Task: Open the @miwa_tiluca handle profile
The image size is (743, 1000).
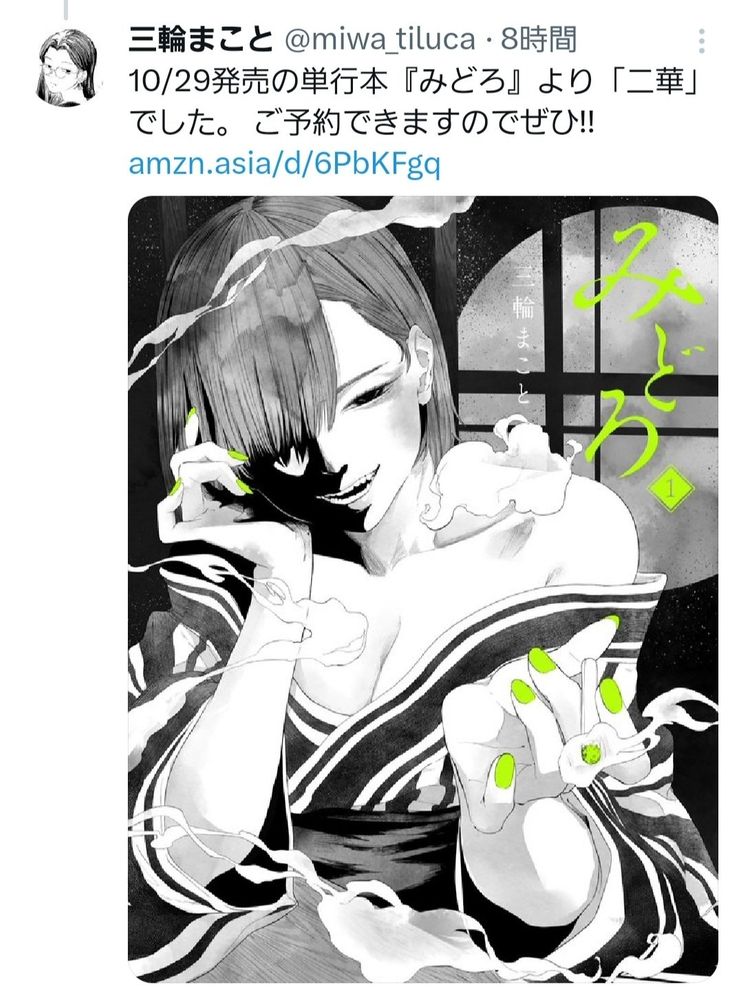Action: pyautogui.click(x=380, y=40)
